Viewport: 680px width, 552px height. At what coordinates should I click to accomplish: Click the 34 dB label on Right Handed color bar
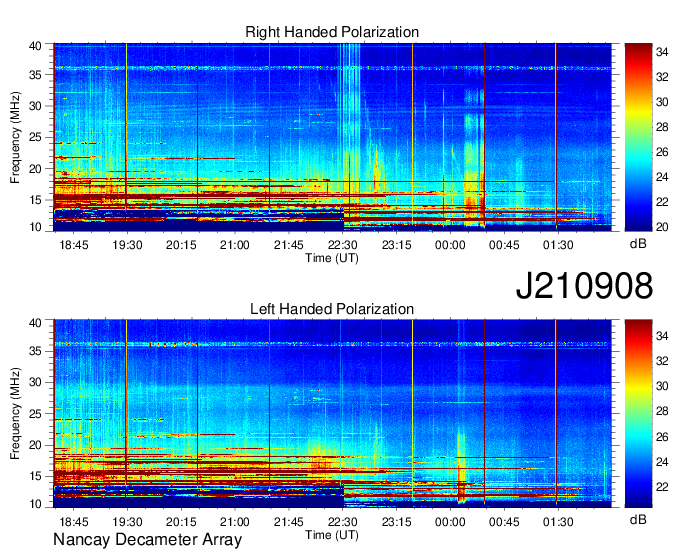click(x=662, y=52)
